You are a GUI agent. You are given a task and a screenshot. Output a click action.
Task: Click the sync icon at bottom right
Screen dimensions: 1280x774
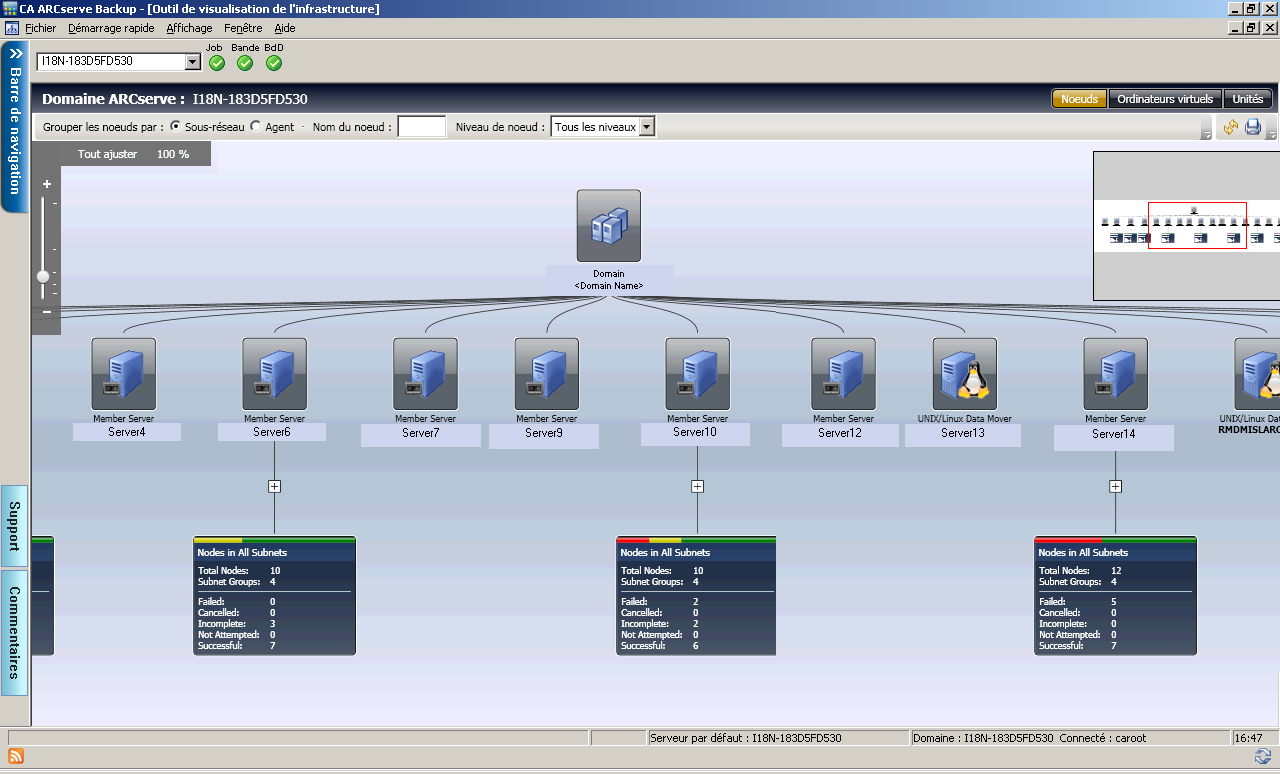pyautogui.click(x=1263, y=756)
